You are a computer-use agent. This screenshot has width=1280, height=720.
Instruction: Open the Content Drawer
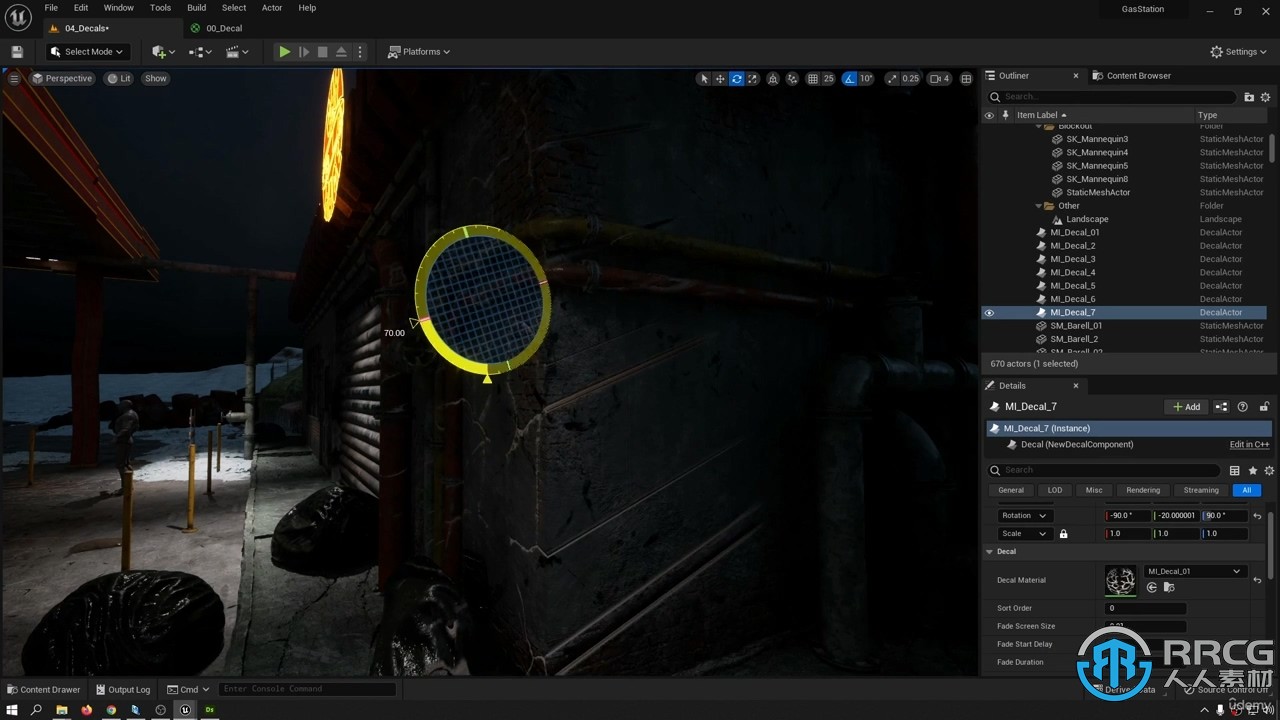click(x=44, y=690)
